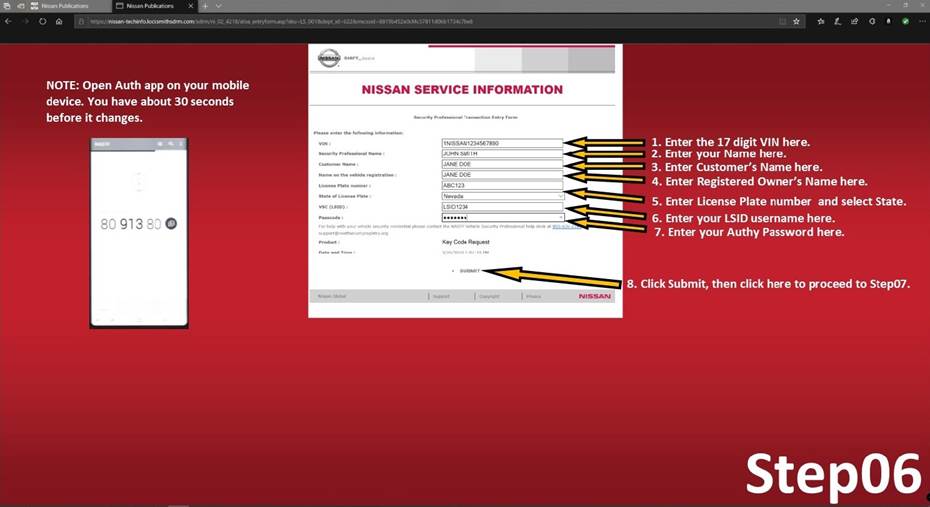This screenshot has height=507, width=930.
Task: Click the 'NISSAN SERVICE INFORMATION' heading
Action: [x=462, y=90]
